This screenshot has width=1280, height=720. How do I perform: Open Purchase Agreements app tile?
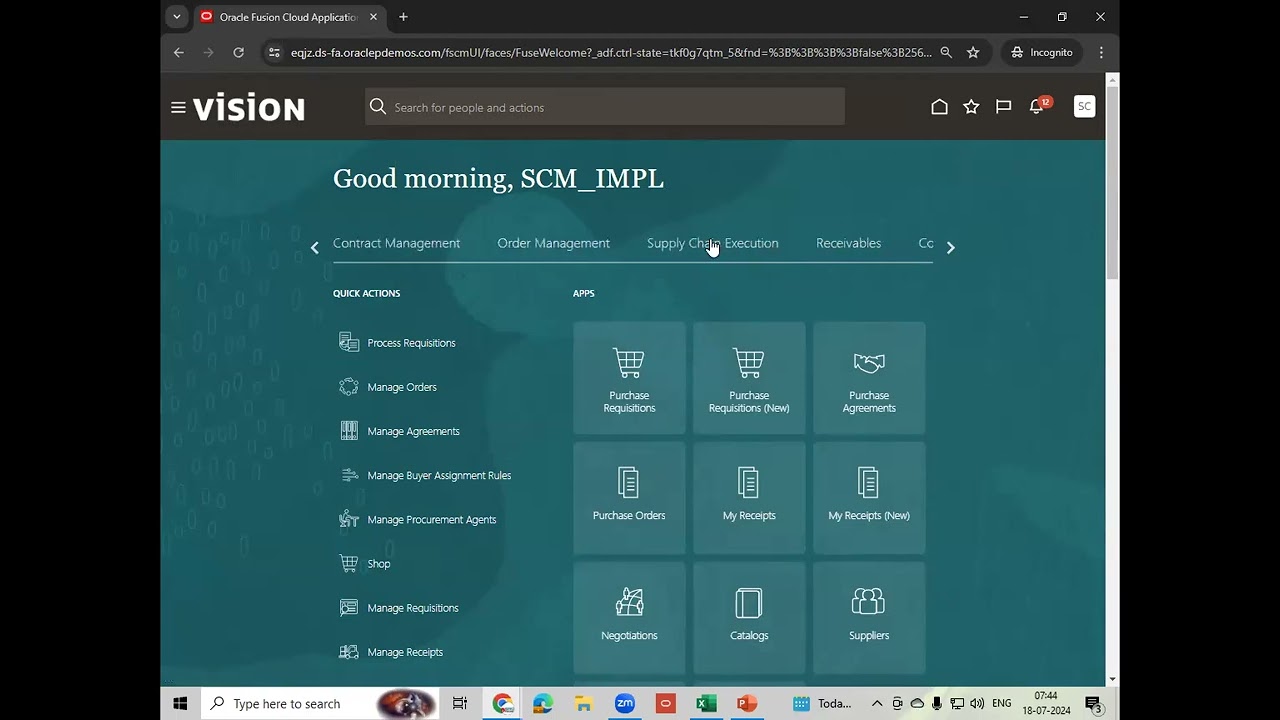click(x=869, y=378)
